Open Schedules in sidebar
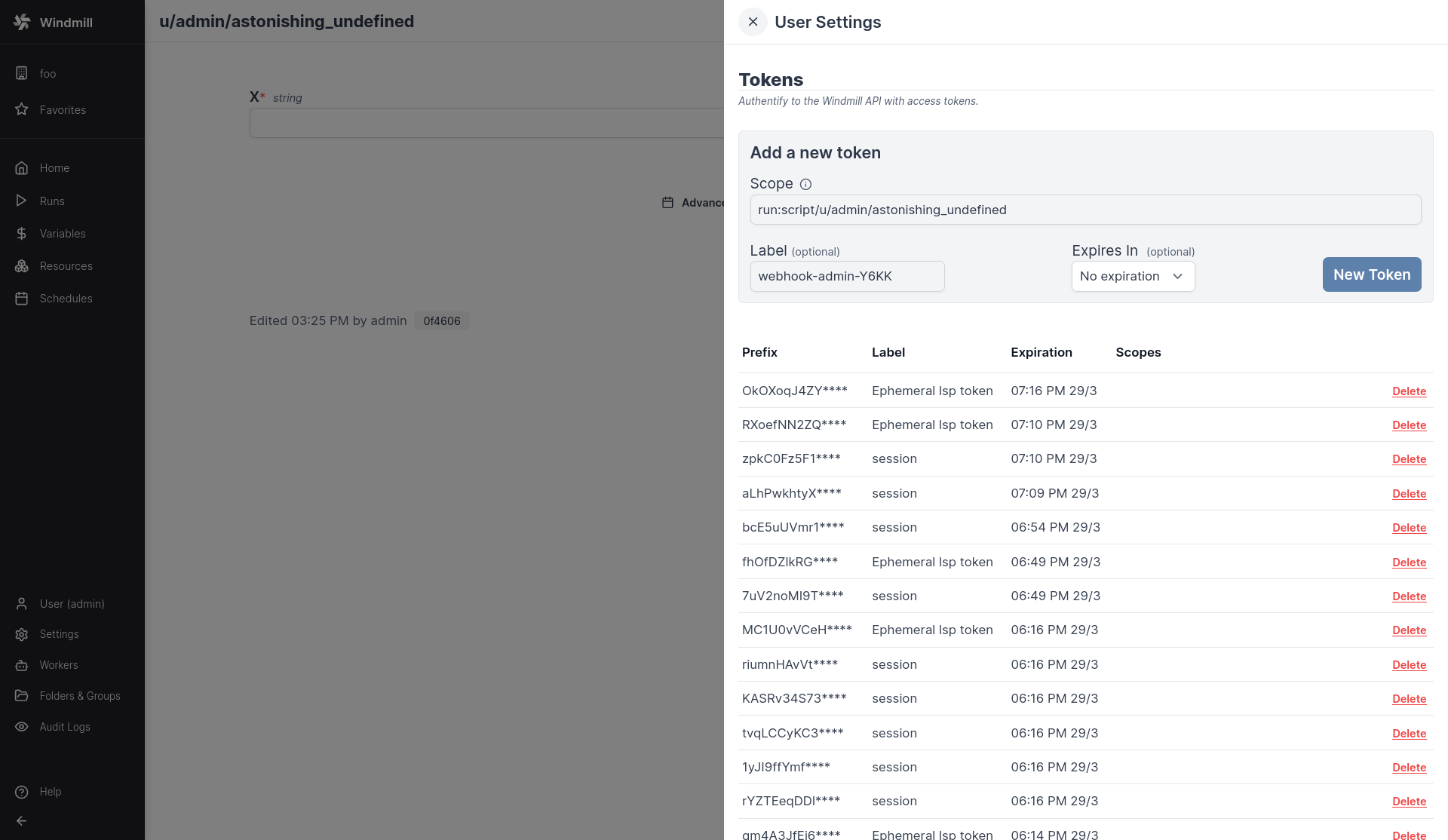Viewport: 1448px width, 840px height. click(x=66, y=299)
